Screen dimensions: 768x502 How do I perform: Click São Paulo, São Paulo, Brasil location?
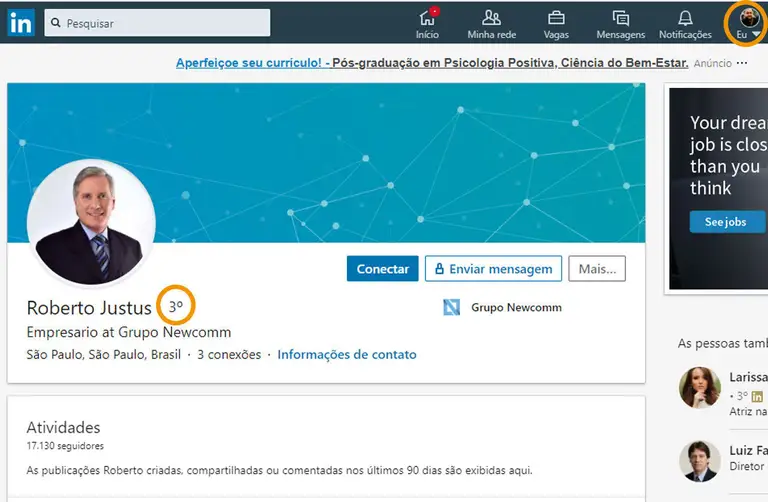click(x=104, y=354)
